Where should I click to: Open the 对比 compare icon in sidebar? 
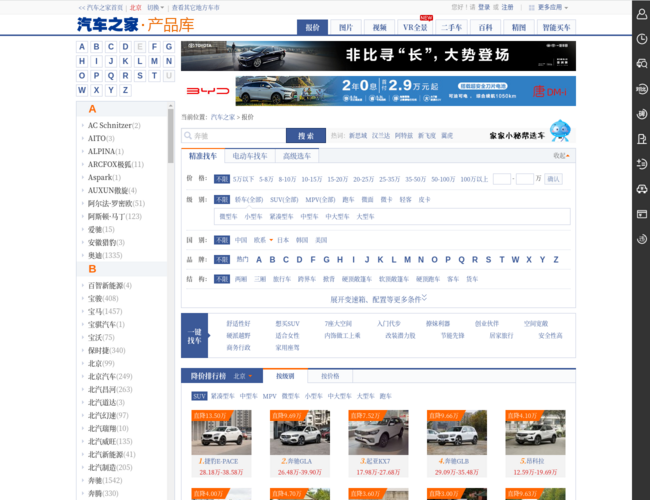(641, 89)
